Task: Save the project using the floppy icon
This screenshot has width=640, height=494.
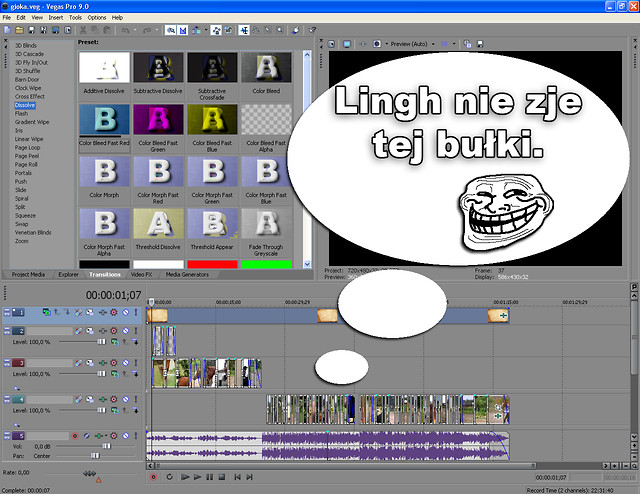Action: pos(31,30)
